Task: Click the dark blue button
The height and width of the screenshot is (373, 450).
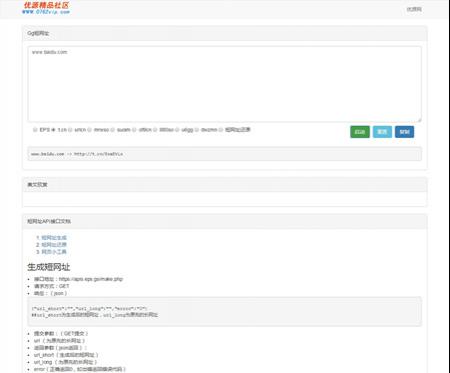Action: coord(405,132)
